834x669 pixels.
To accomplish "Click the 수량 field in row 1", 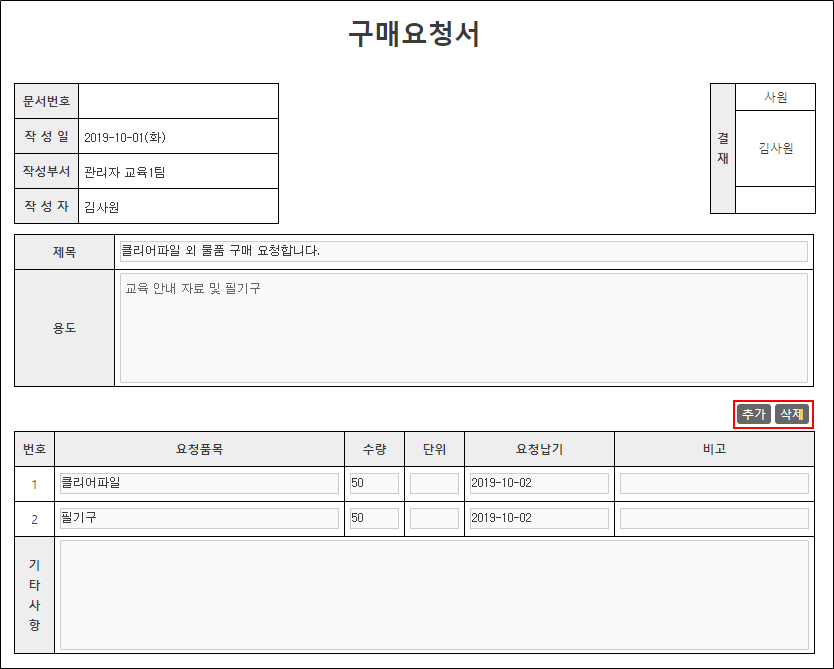I will [374, 484].
